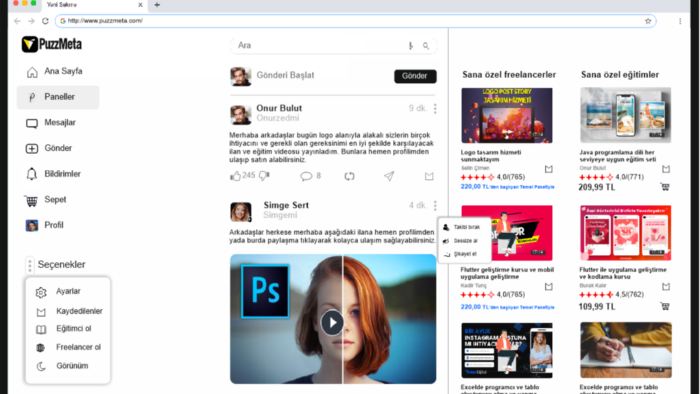Repost Onur Bulut's post

350,176
